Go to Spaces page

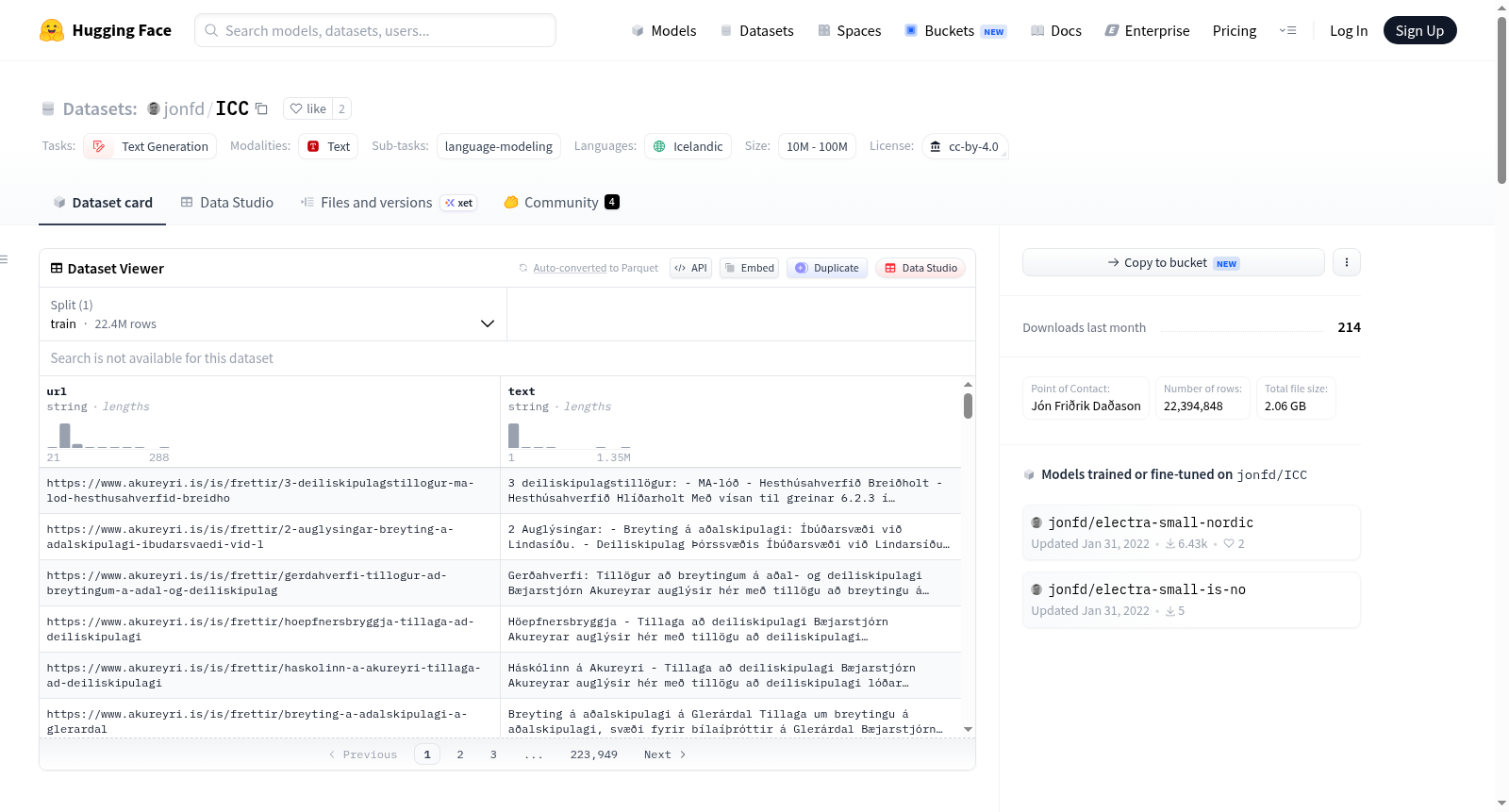tap(850, 30)
